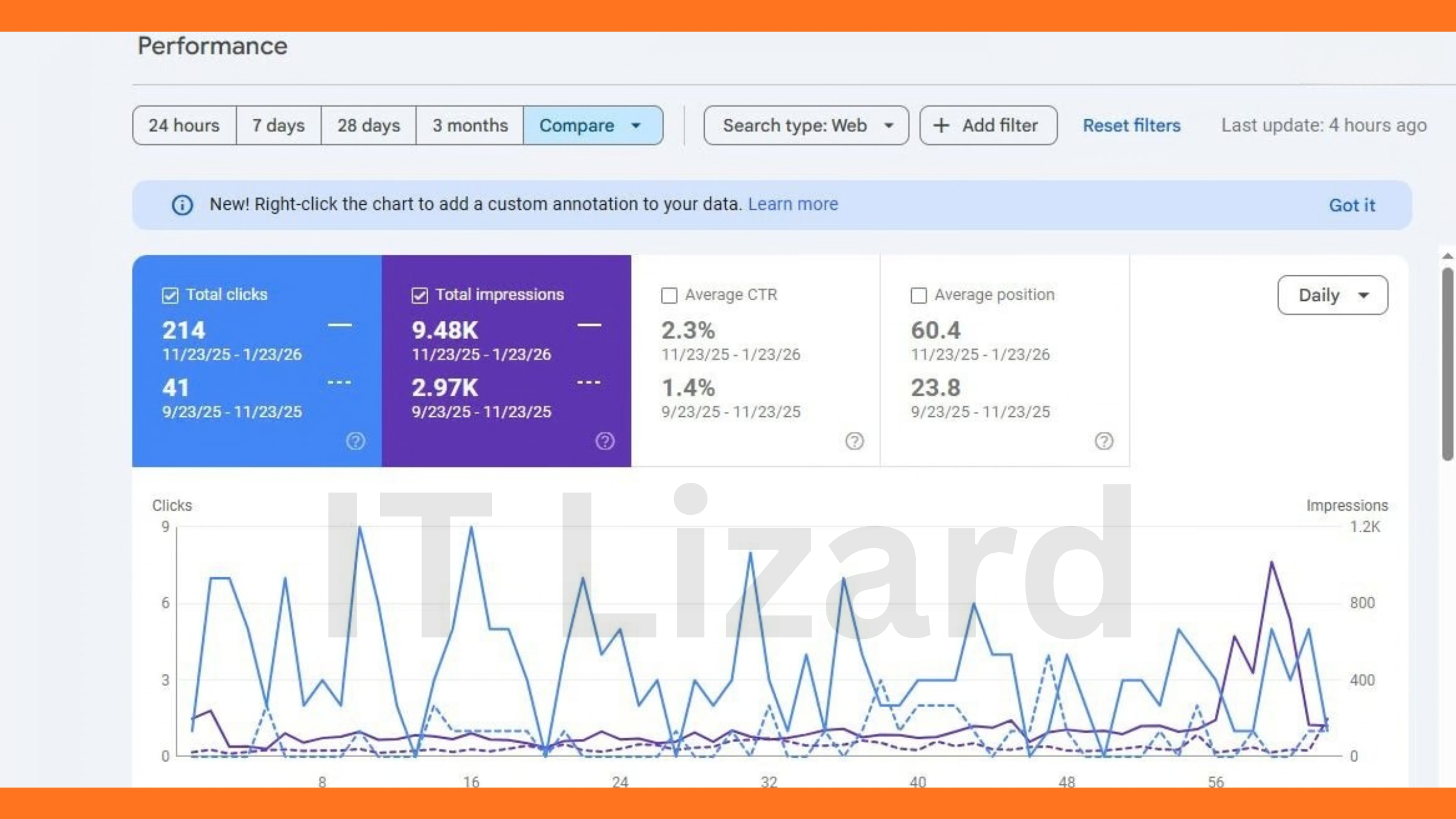Click the help icon on the Total clicks card

pyautogui.click(x=355, y=441)
